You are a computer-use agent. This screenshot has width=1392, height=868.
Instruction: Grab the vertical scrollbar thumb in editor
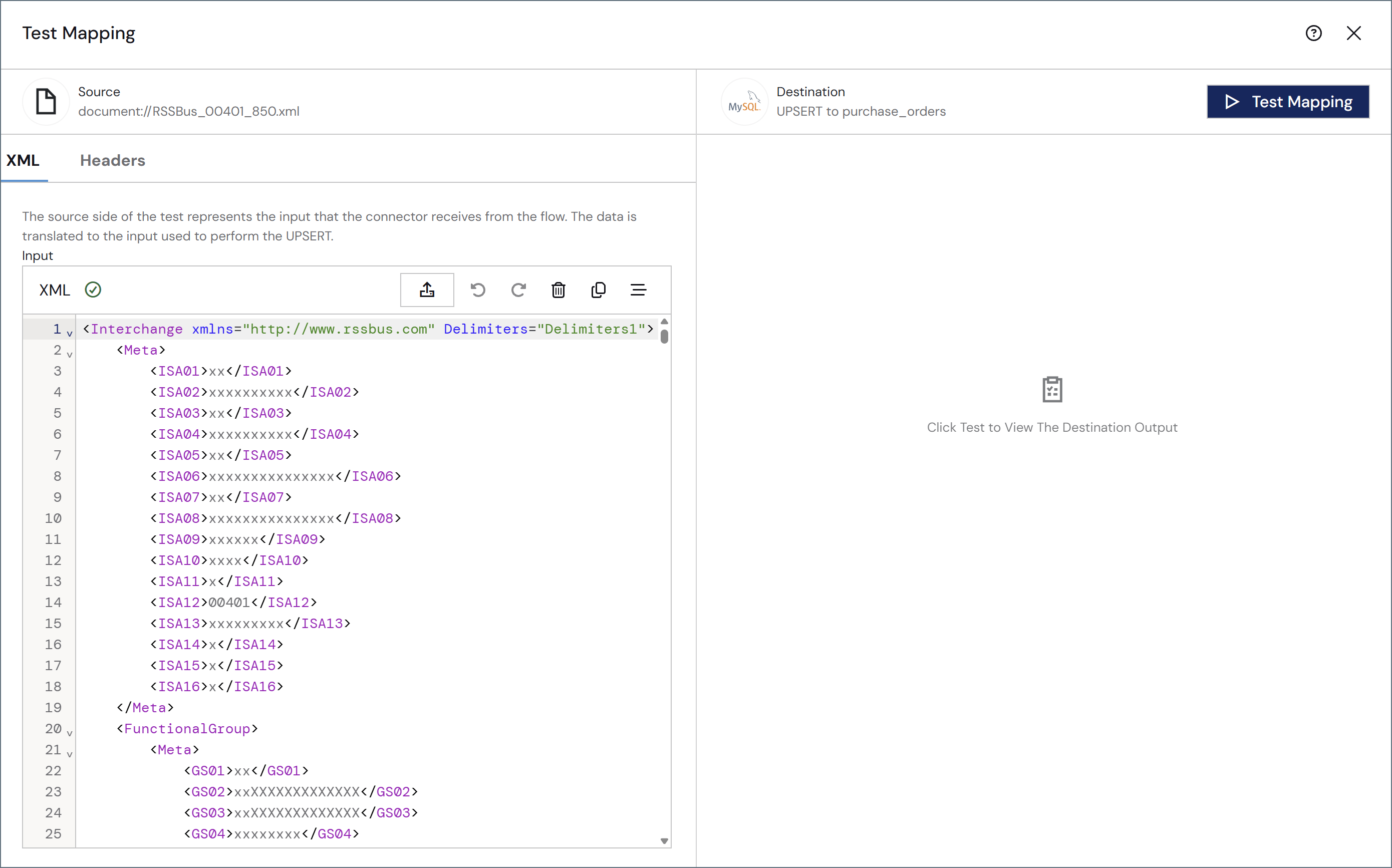(664, 337)
